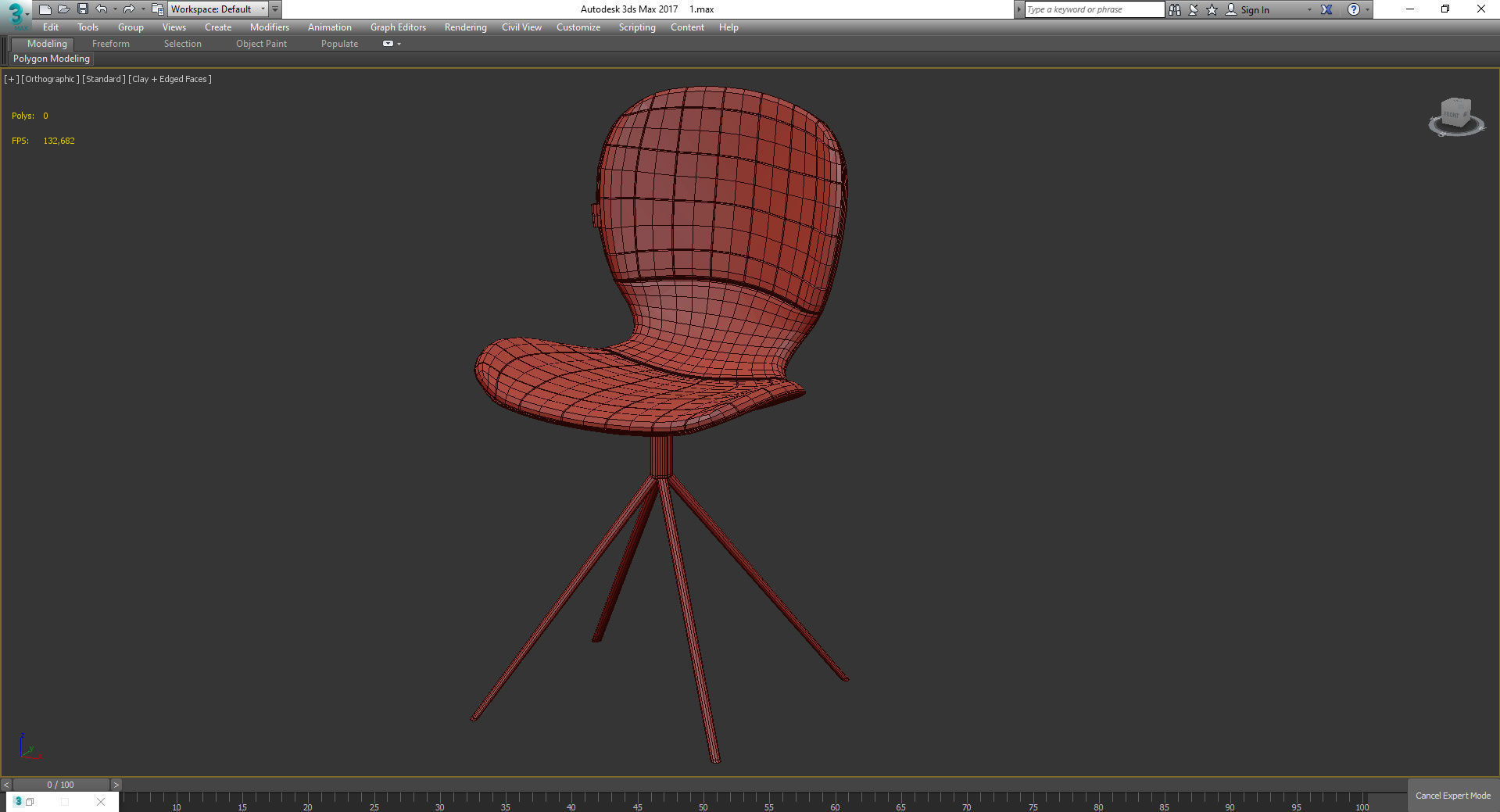Click the viewport [+] general menu
The image size is (1500, 812).
click(x=12, y=79)
